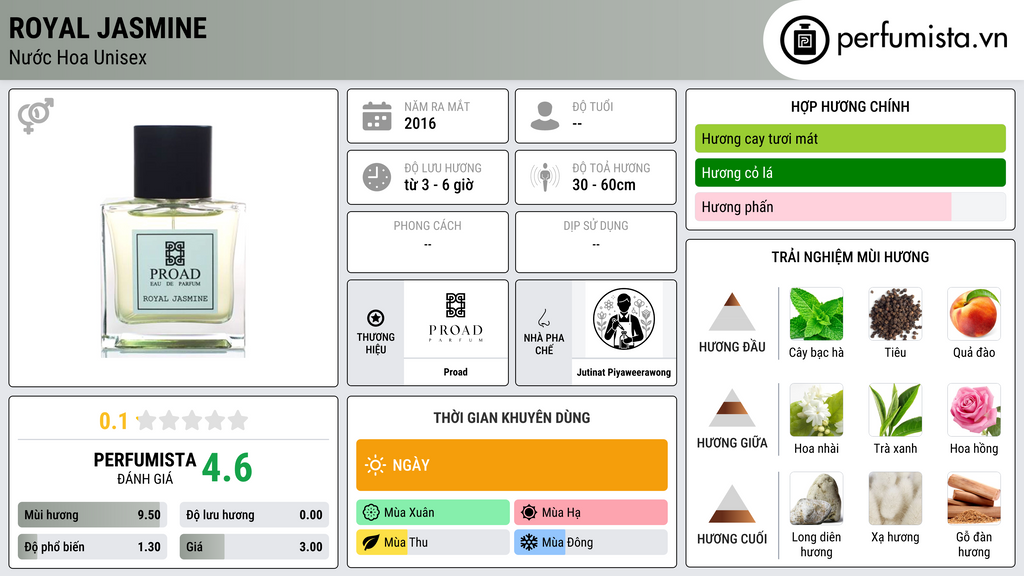
Task: Click the Hợp hương chính heading
Action: [850, 106]
